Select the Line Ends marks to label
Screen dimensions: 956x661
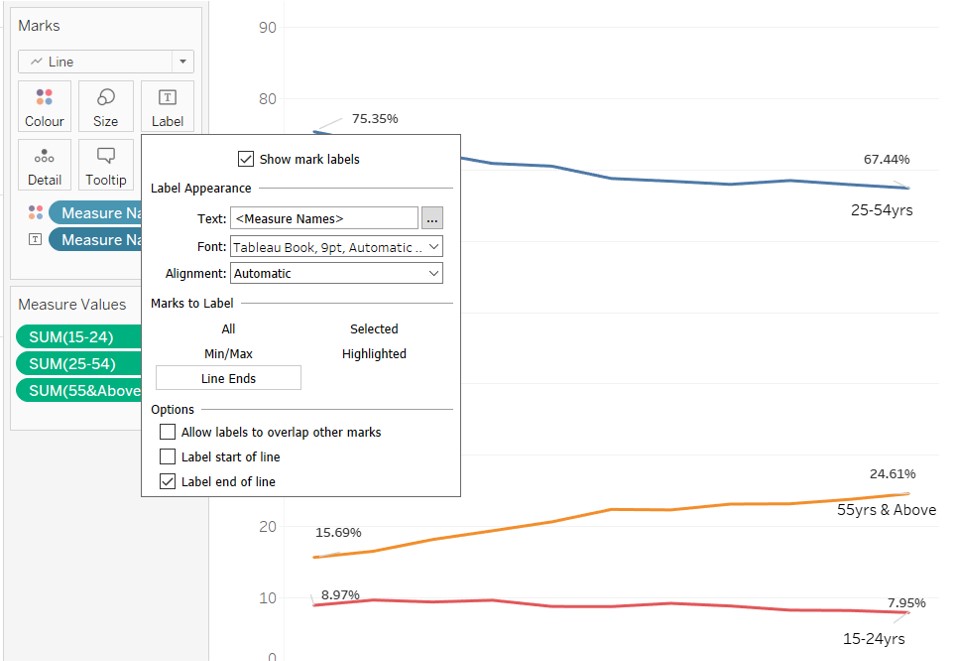pos(227,377)
